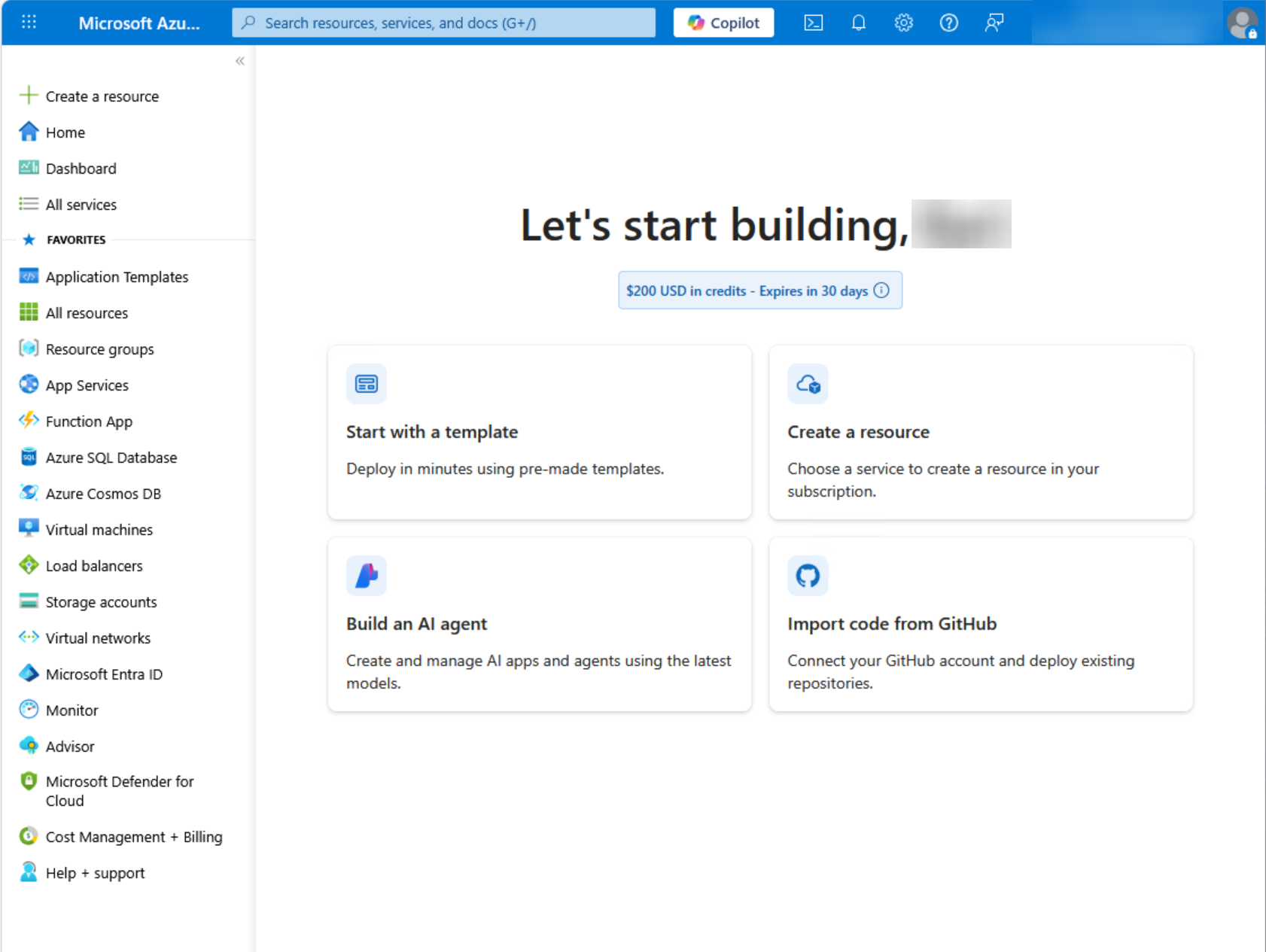Open Virtual machines label
Viewport: 1266px width, 952px height.
click(x=99, y=530)
